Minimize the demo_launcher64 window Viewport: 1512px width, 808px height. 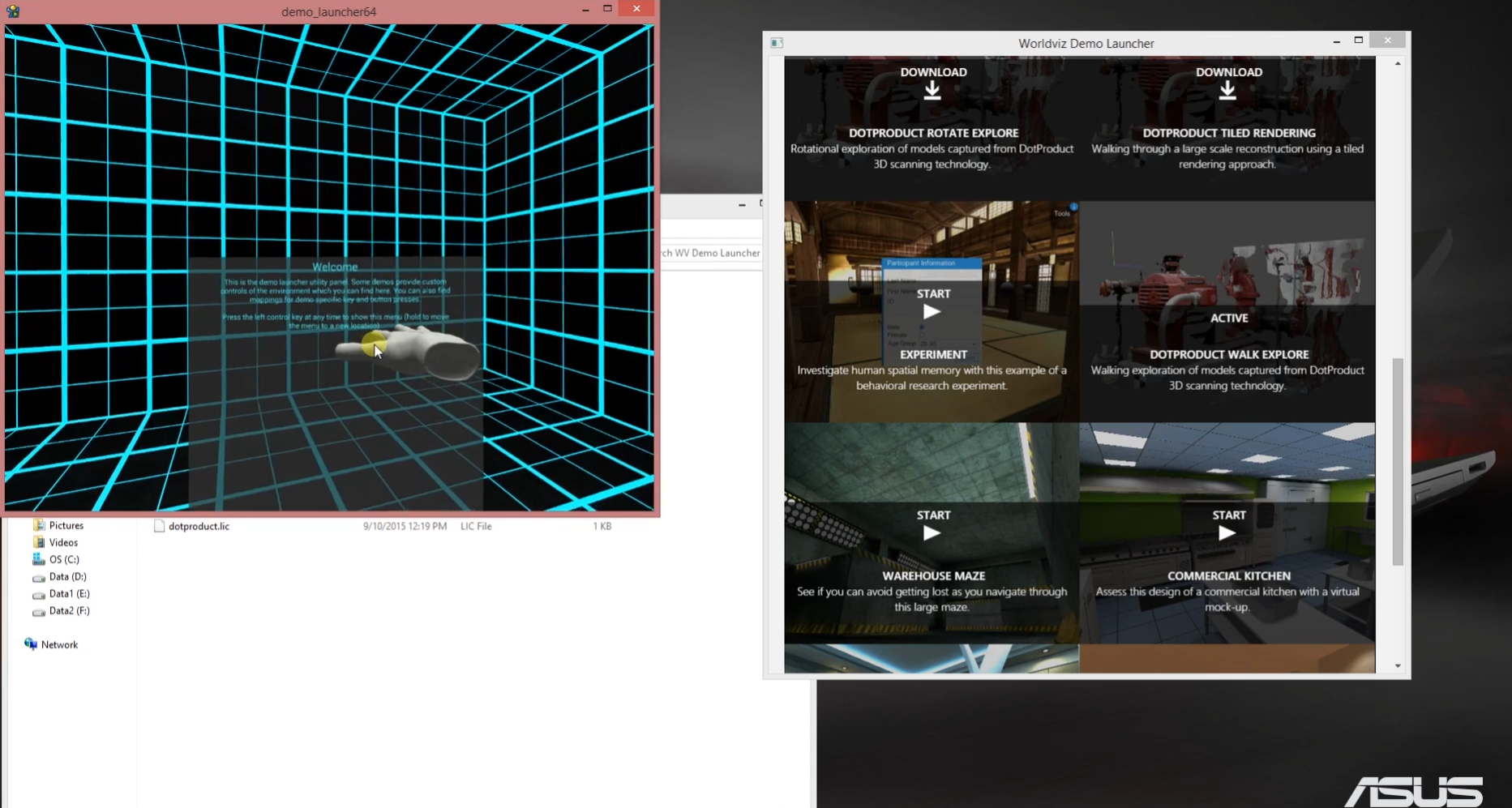pyautogui.click(x=585, y=9)
